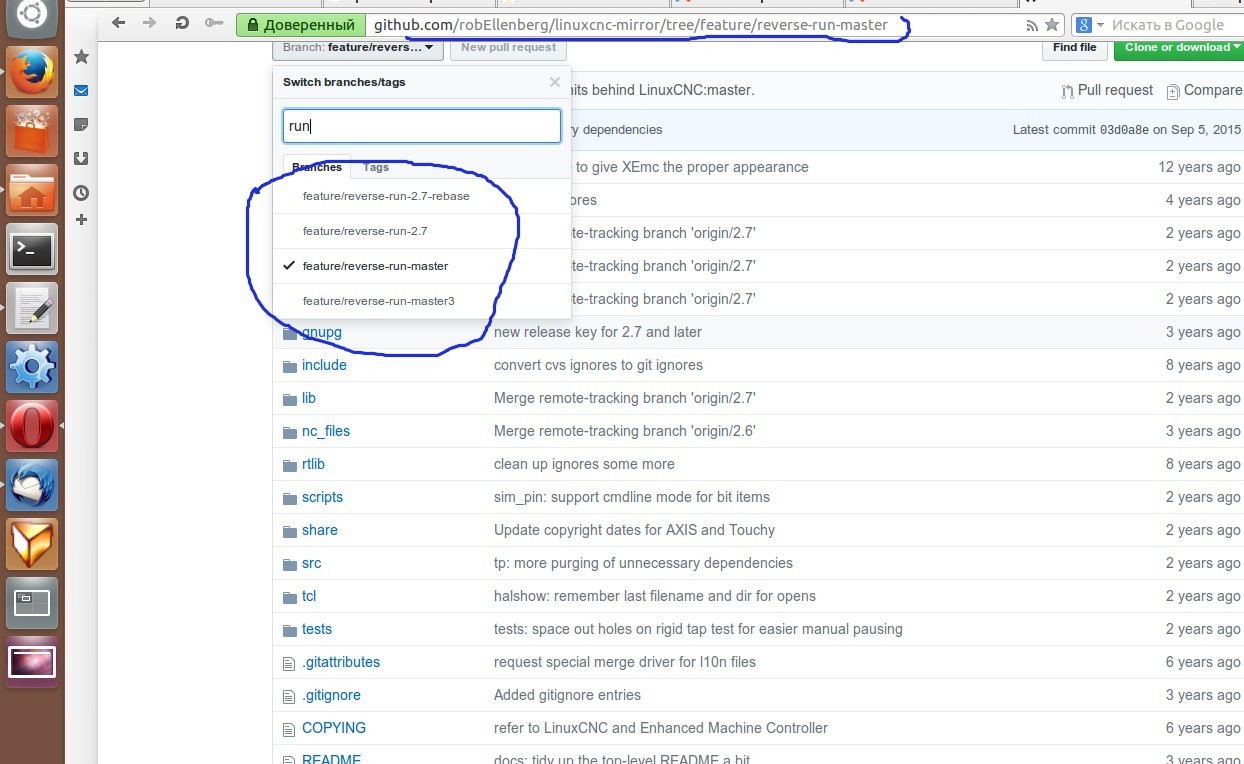Click the folder icon beside nc_files

click(x=289, y=431)
